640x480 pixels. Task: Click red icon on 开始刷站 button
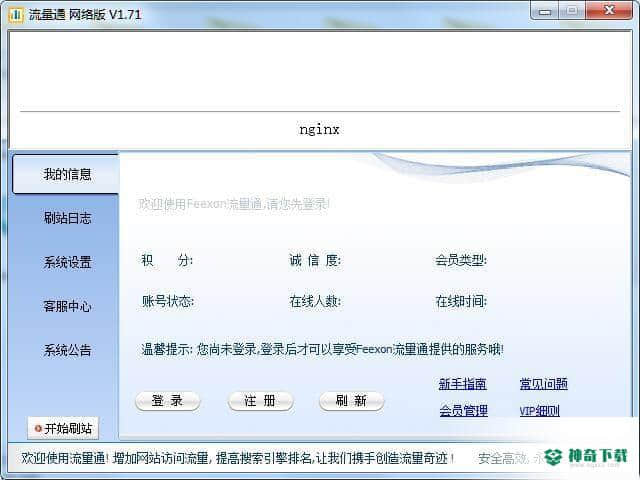pos(38,428)
